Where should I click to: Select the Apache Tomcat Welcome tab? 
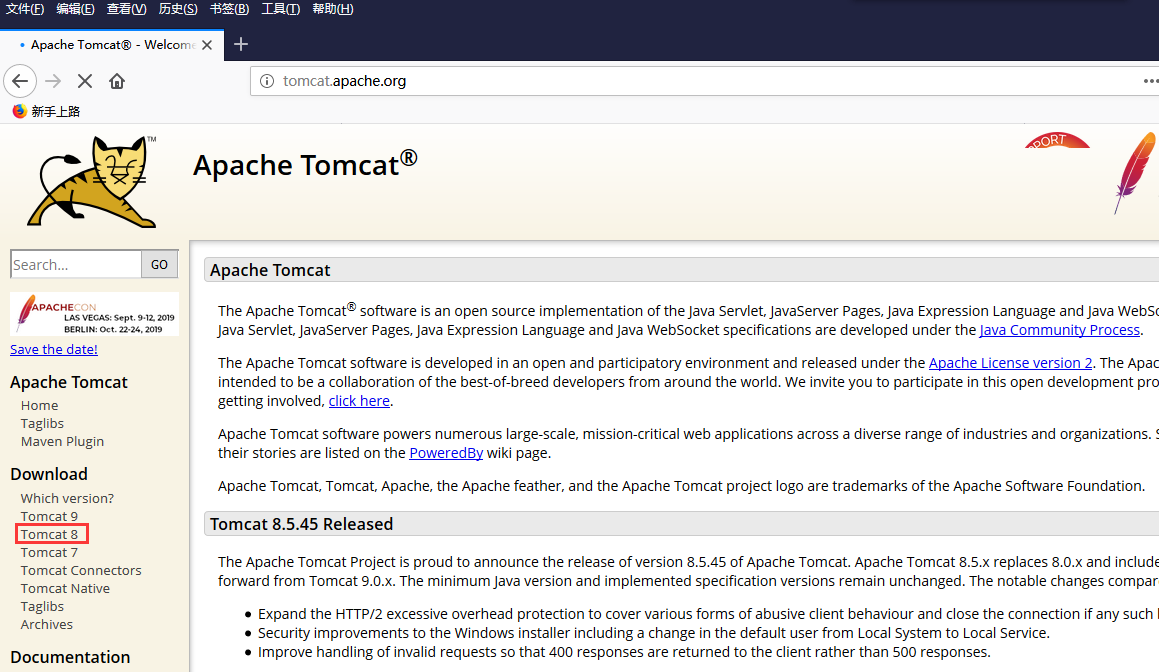[111, 45]
